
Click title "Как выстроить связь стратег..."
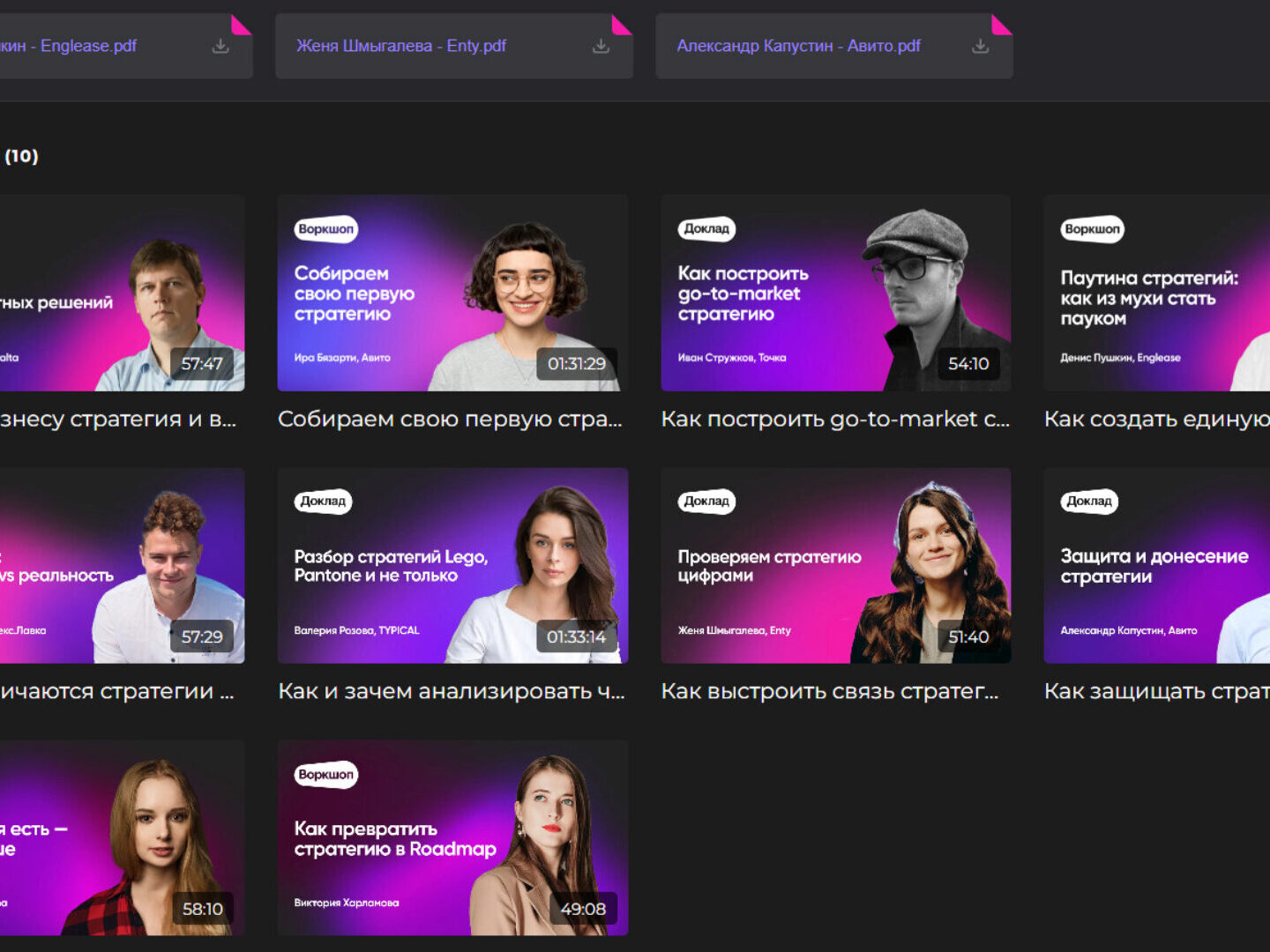pos(829,692)
